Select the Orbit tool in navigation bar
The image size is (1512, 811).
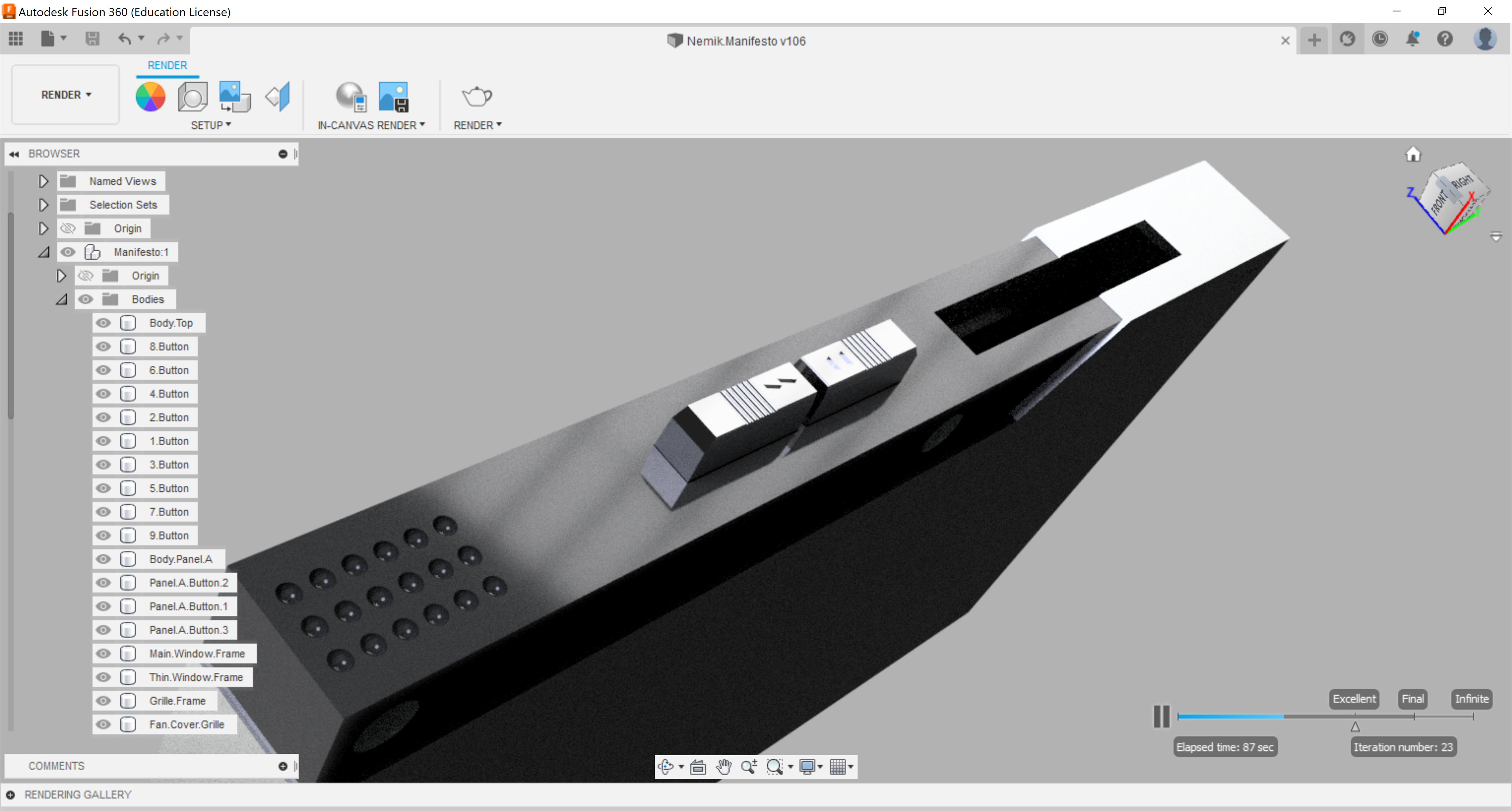coord(665,767)
